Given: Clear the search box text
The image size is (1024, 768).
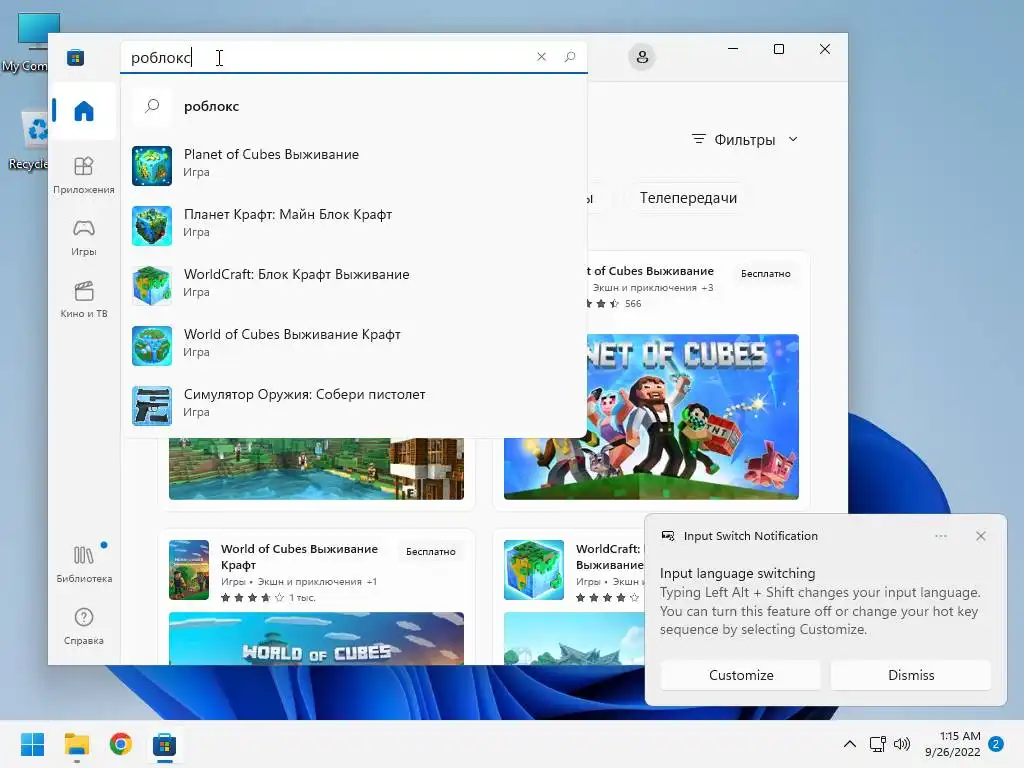Looking at the screenshot, I should [541, 57].
